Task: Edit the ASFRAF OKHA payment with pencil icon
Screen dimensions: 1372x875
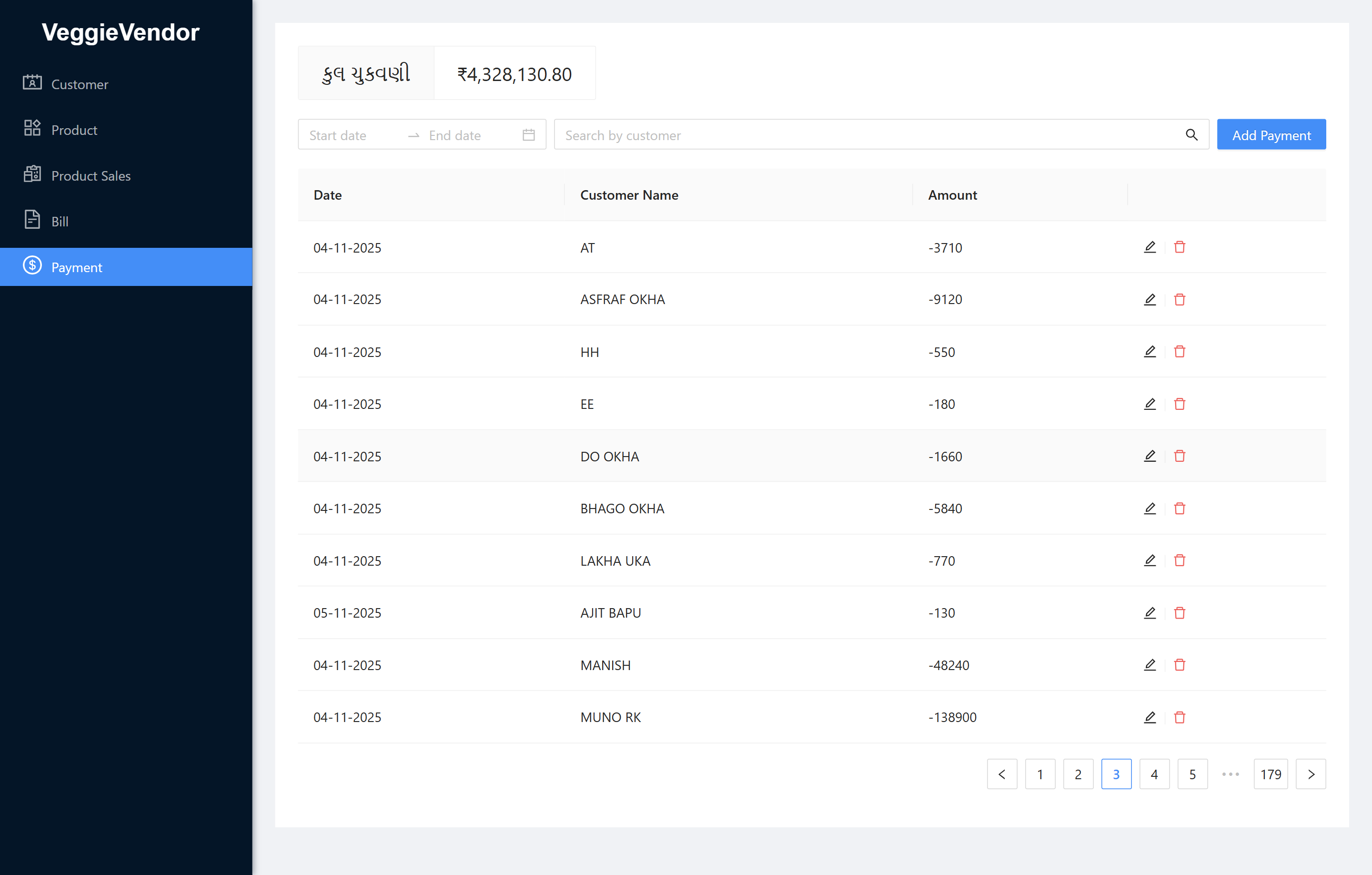Action: click(x=1150, y=299)
